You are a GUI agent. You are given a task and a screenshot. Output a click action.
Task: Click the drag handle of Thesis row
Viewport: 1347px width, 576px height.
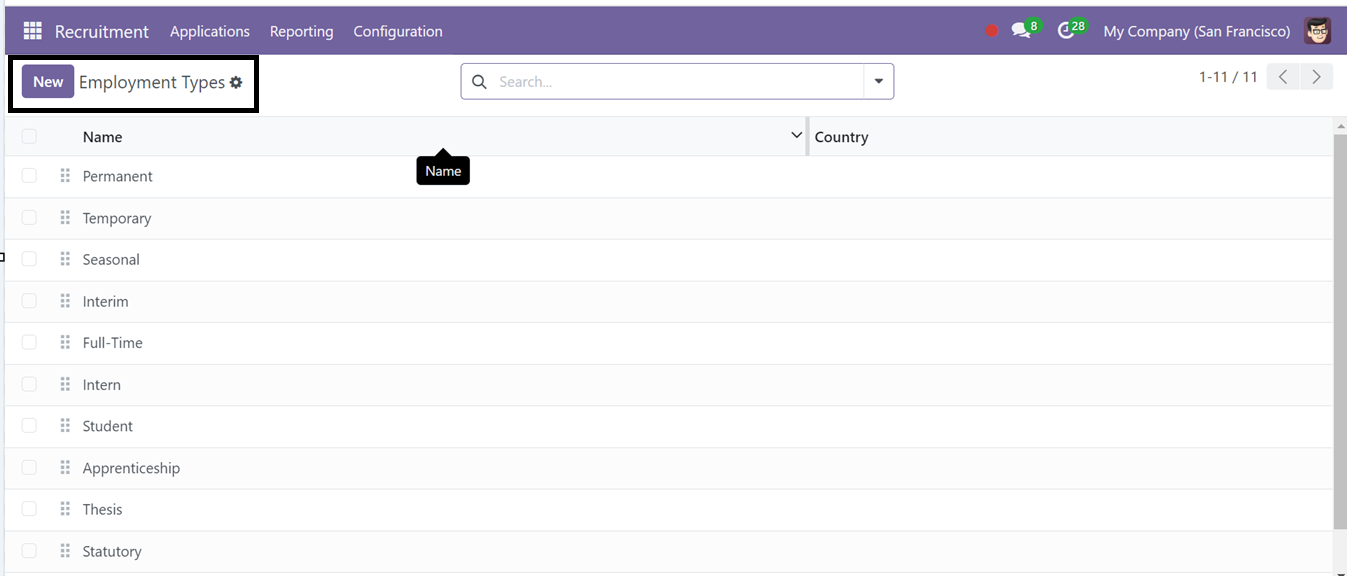65,509
